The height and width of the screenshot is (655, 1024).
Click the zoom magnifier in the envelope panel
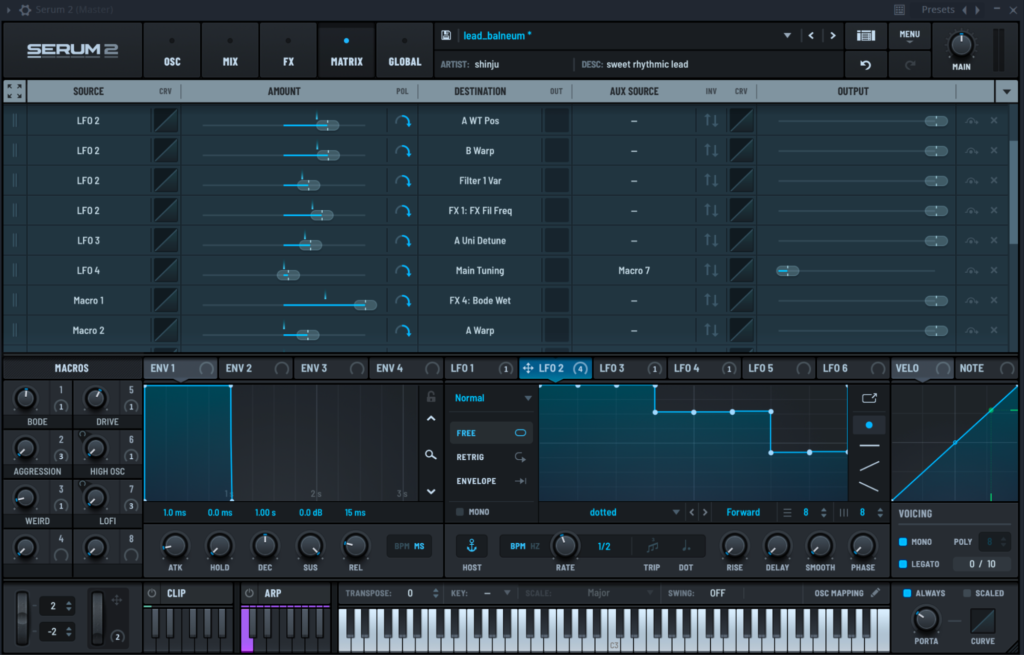pos(431,454)
